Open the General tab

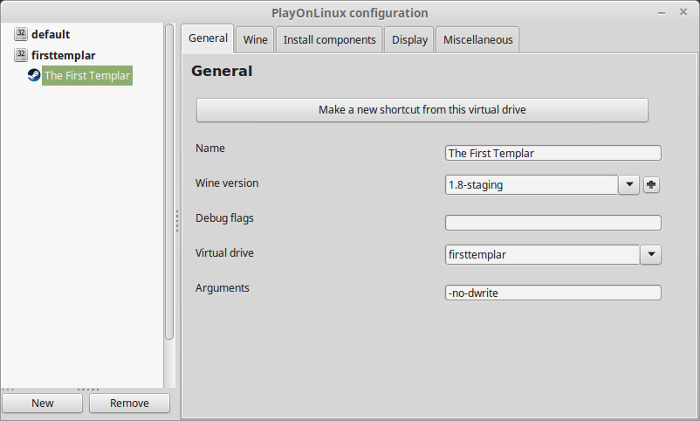coord(208,38)
